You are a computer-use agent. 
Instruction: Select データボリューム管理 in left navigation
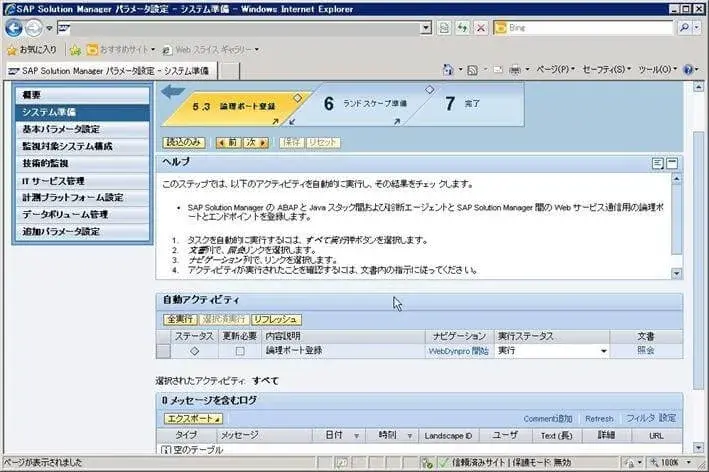click(82, 215)
